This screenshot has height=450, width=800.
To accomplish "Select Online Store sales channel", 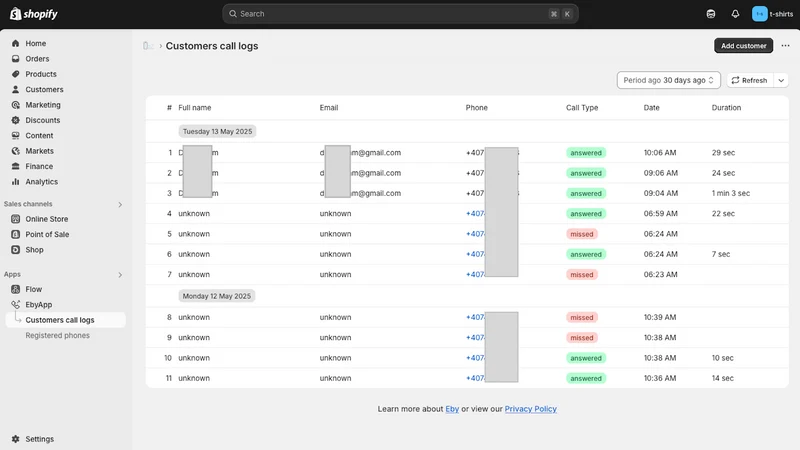I will pos(46,219).
